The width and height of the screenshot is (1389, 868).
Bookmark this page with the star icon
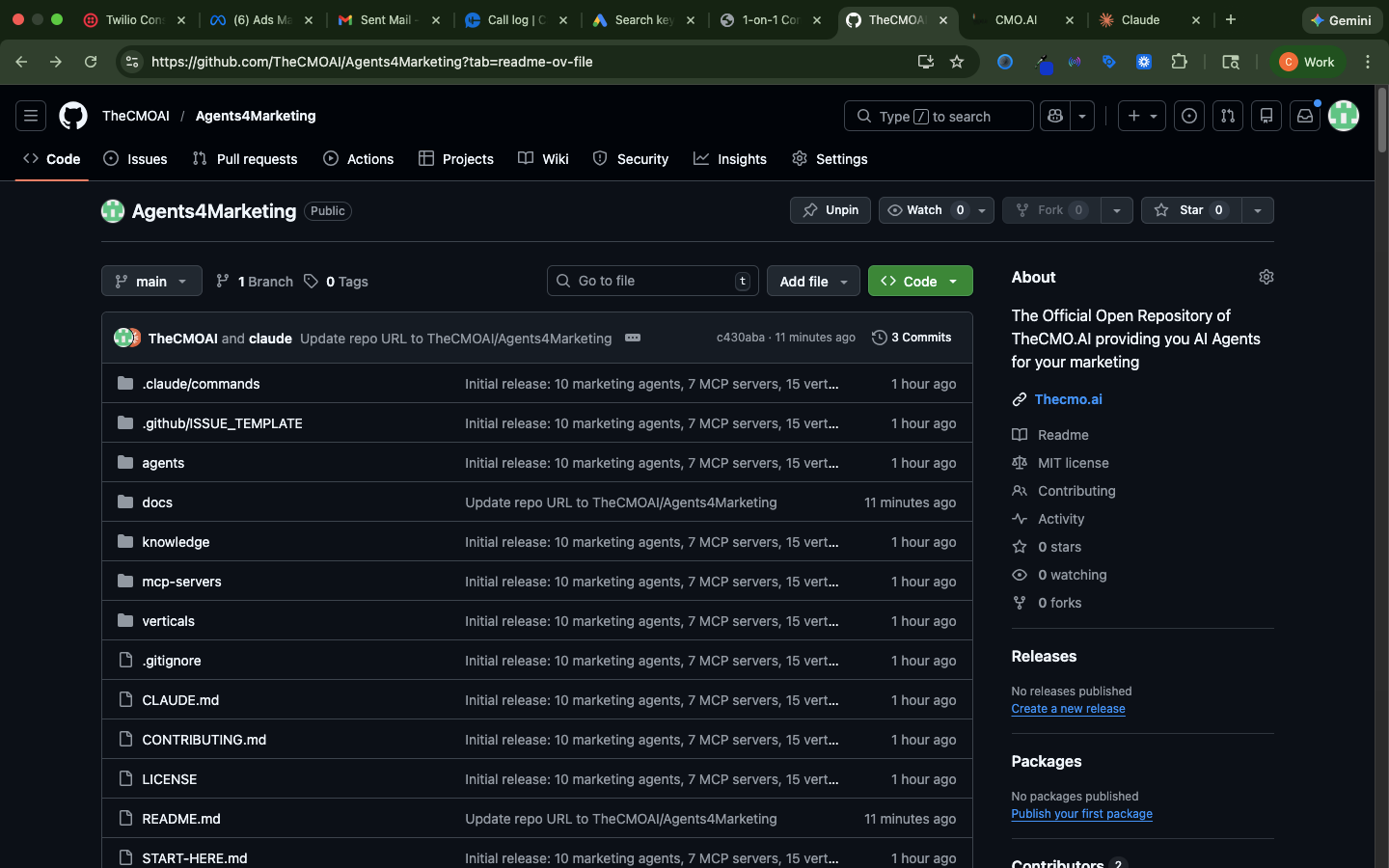coord(957,62)
